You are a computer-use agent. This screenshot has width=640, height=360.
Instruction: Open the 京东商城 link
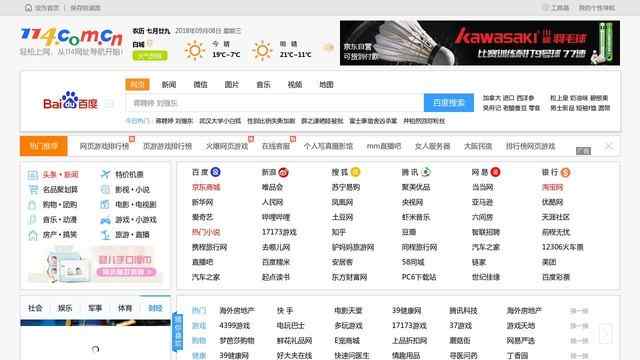206,187
